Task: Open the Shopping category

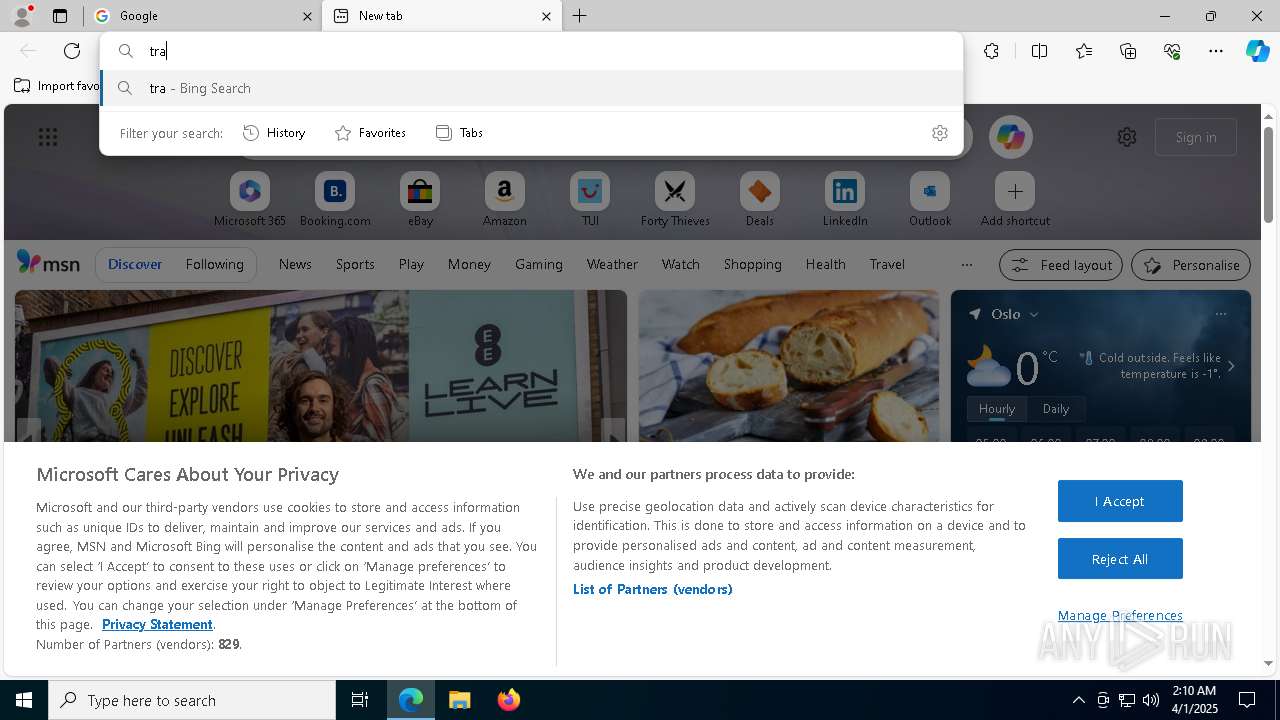Action: pos(752,264)
